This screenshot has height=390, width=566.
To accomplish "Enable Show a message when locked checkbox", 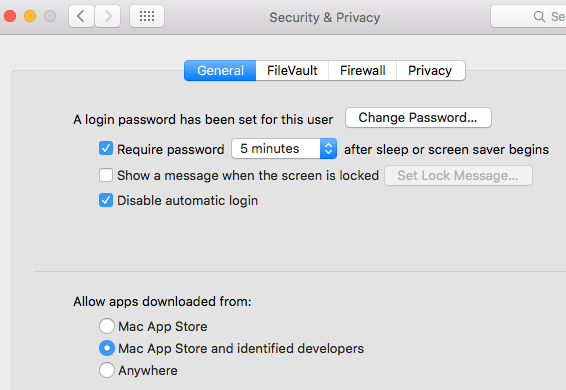I will [x=106, y=175].
